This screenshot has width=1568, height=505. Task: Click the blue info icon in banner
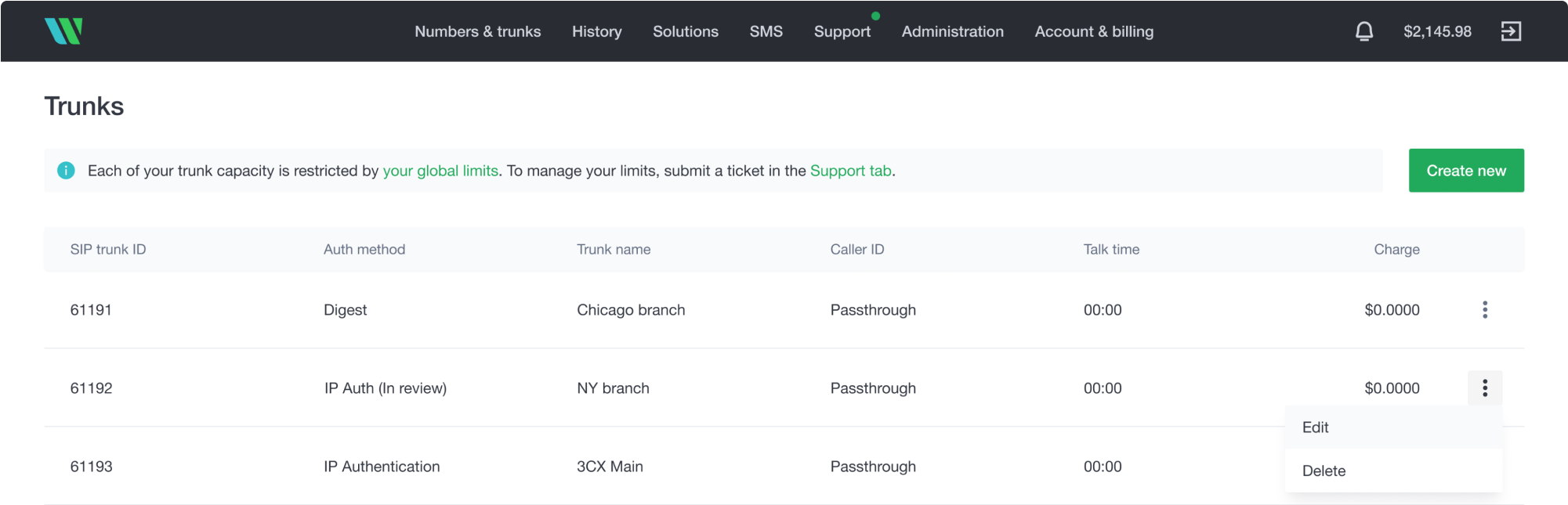[66, 171]
